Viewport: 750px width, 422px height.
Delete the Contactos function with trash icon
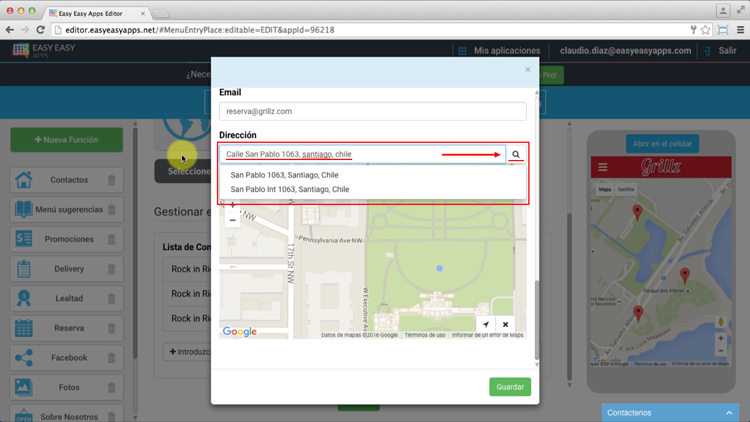111,181
